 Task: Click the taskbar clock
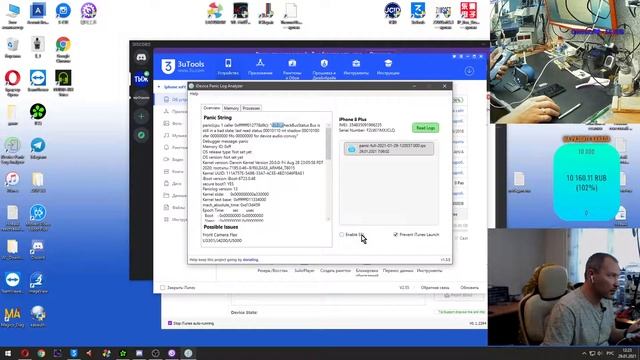coord(627,353)
